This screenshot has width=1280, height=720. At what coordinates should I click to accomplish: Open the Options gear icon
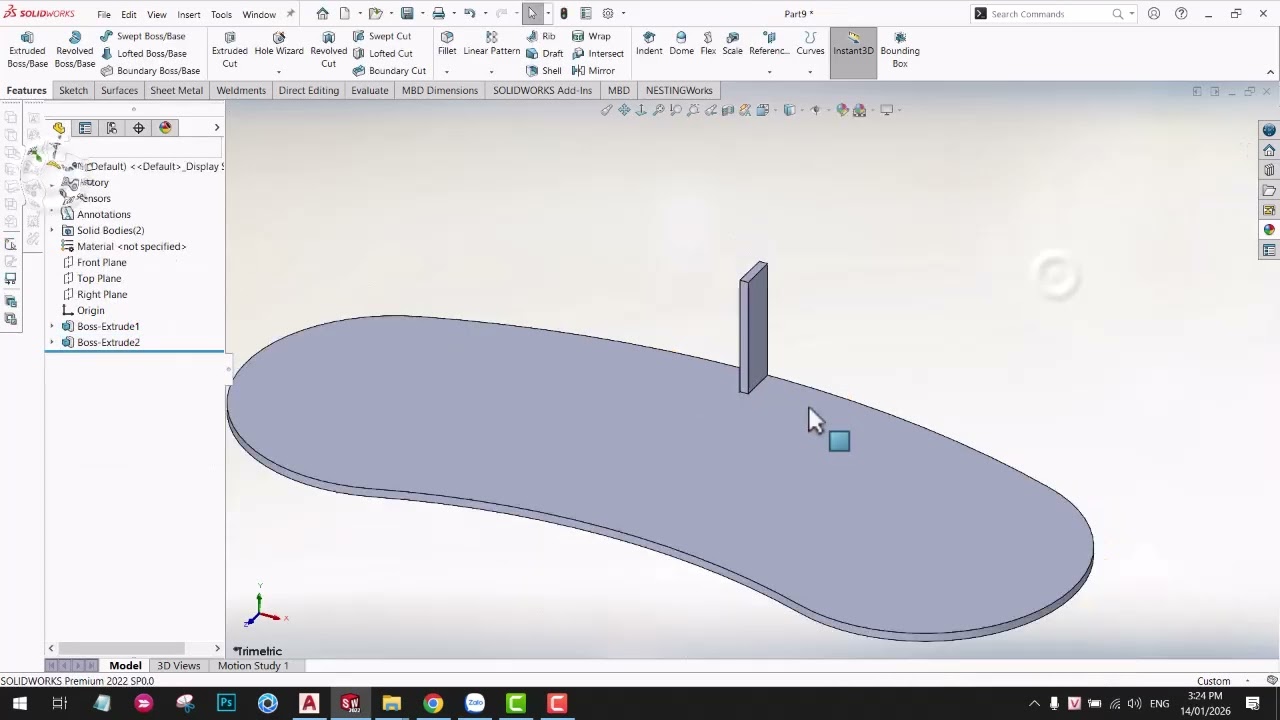click(607, 13)
